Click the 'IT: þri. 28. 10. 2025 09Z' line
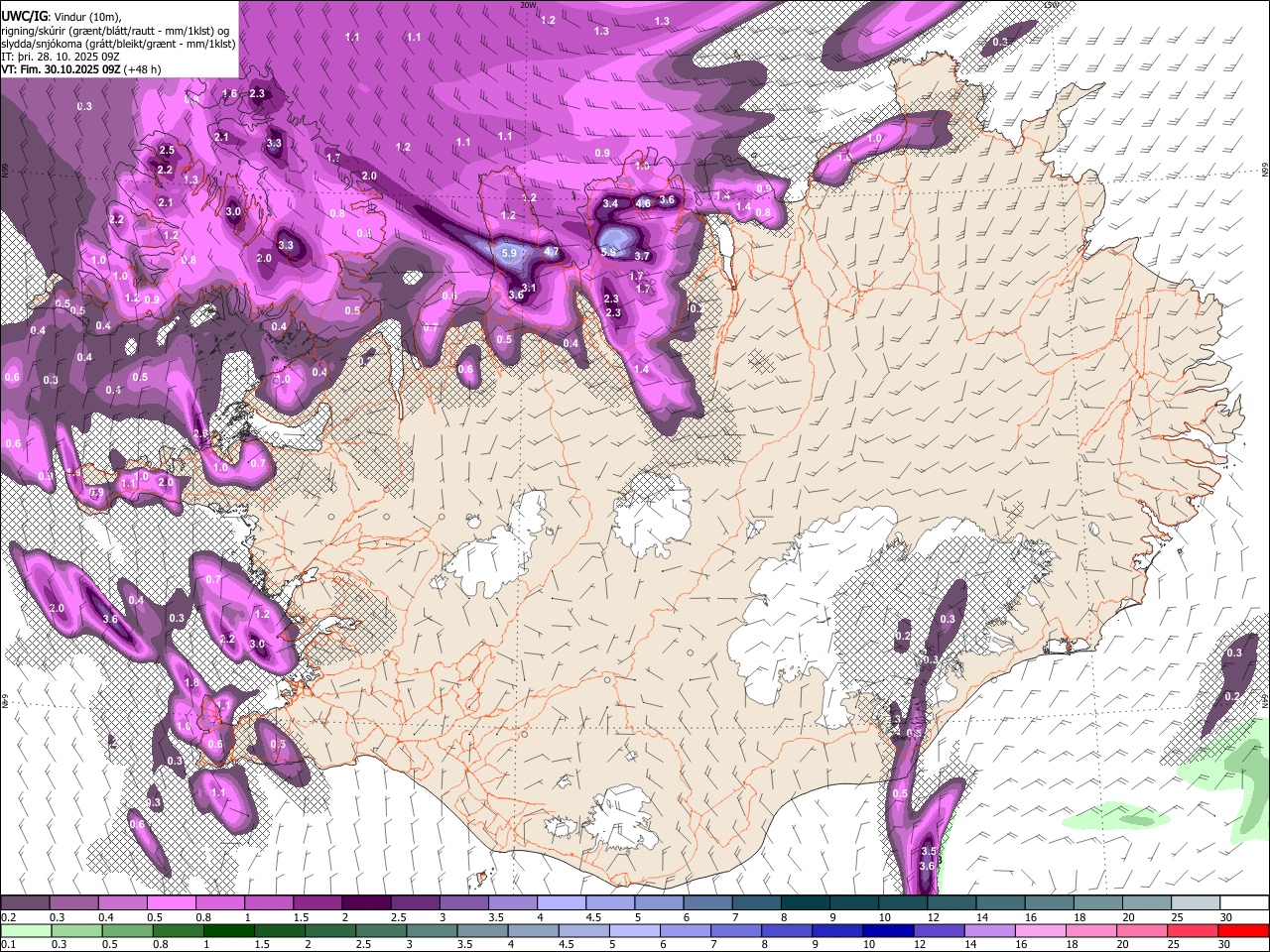Viewport: 1270px width, 952px height. [x=61, y=57]
